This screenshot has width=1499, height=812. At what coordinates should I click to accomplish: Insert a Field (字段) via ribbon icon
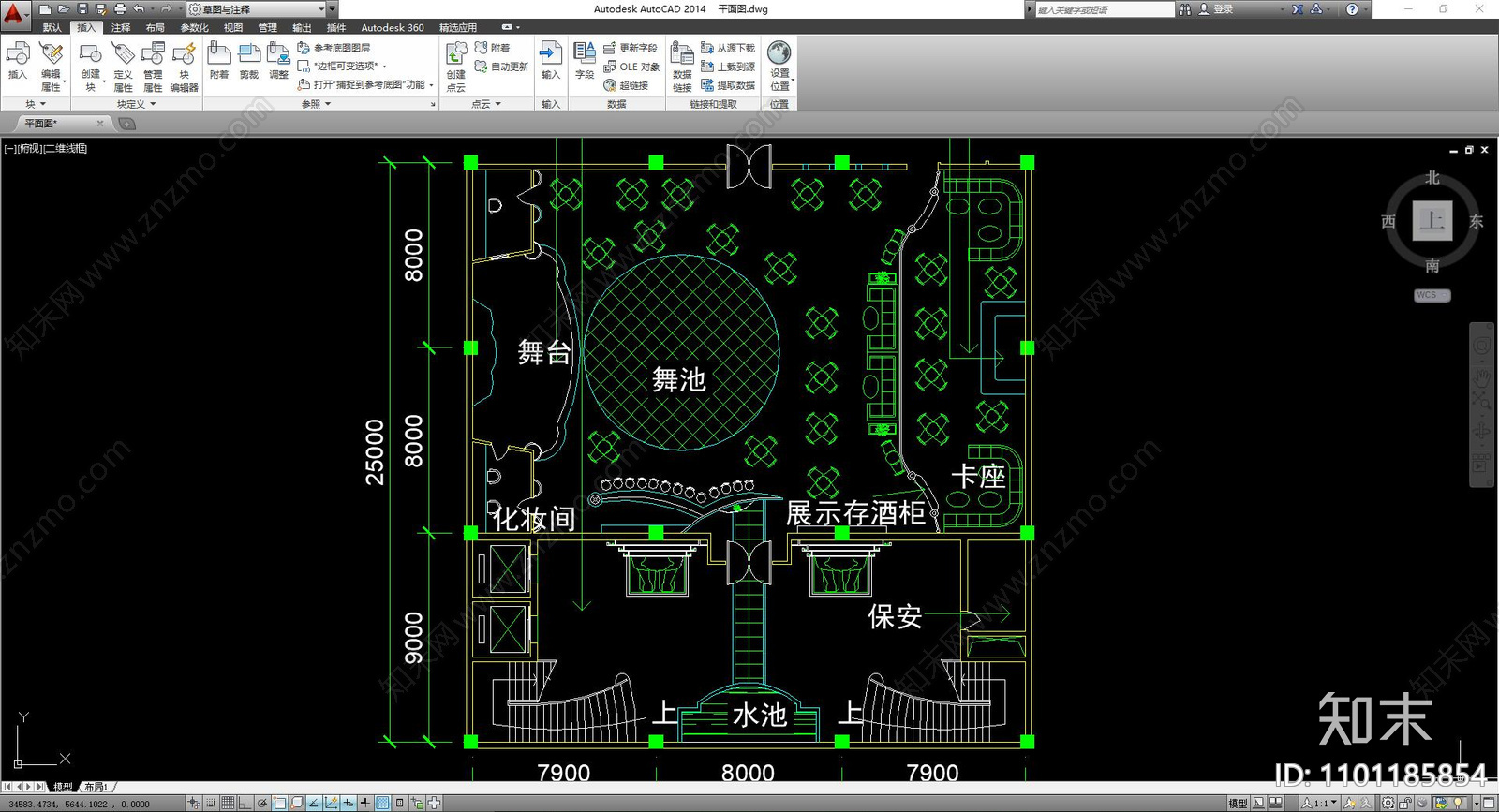coord(585,54)
